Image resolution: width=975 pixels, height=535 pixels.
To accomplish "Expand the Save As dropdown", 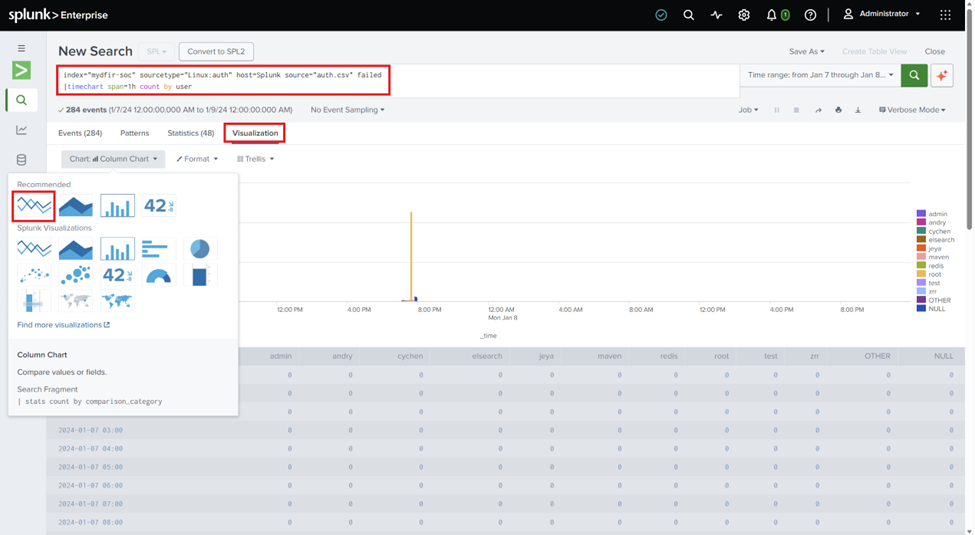I will [x=806, y=52].
